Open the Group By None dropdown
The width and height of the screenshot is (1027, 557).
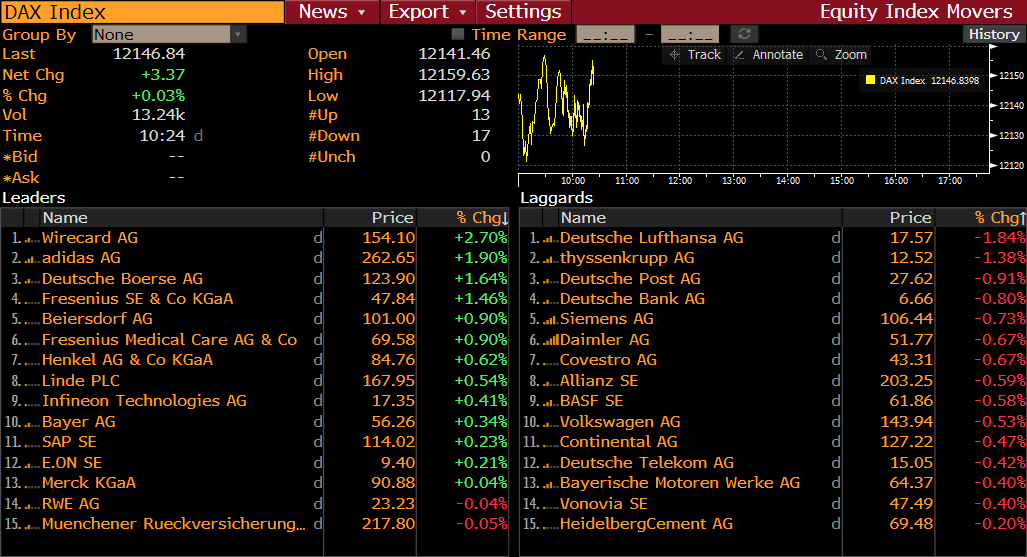[169, 34]
